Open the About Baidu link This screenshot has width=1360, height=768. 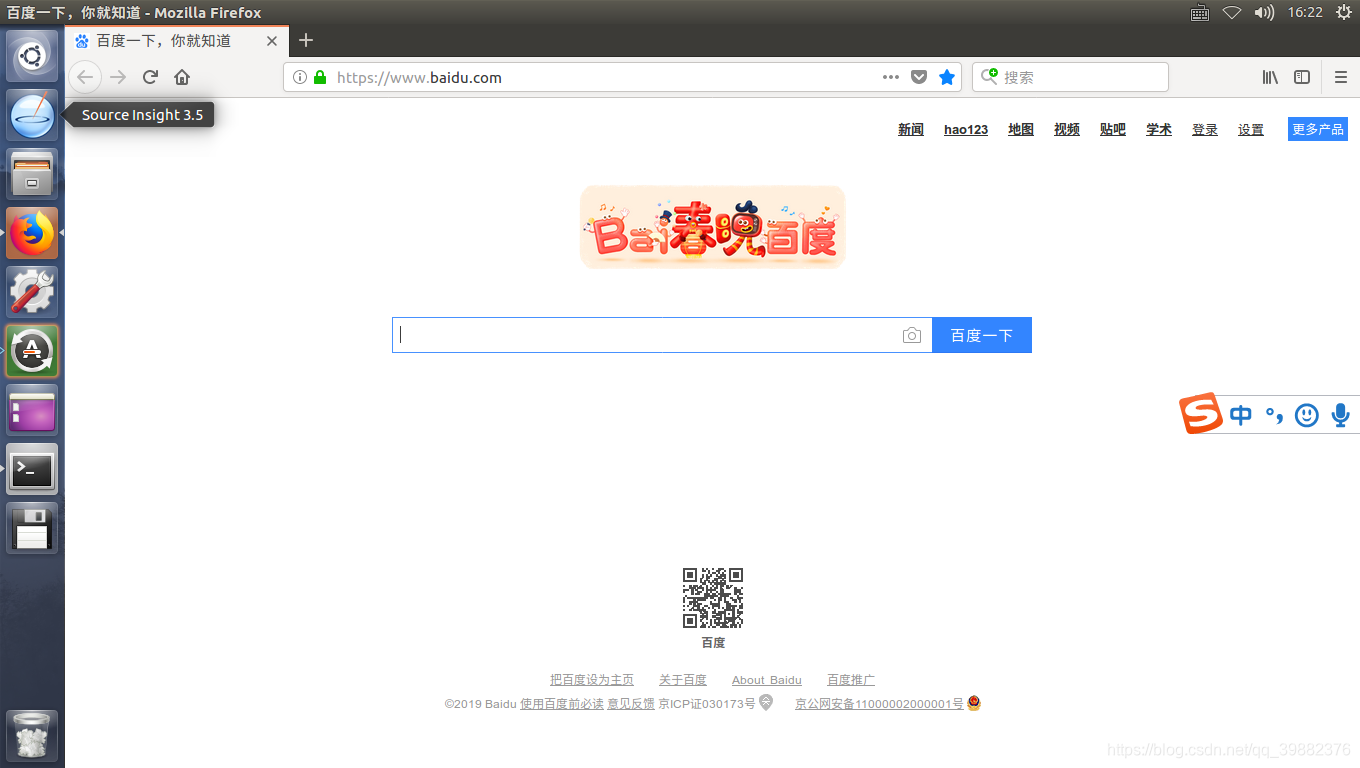767,680
